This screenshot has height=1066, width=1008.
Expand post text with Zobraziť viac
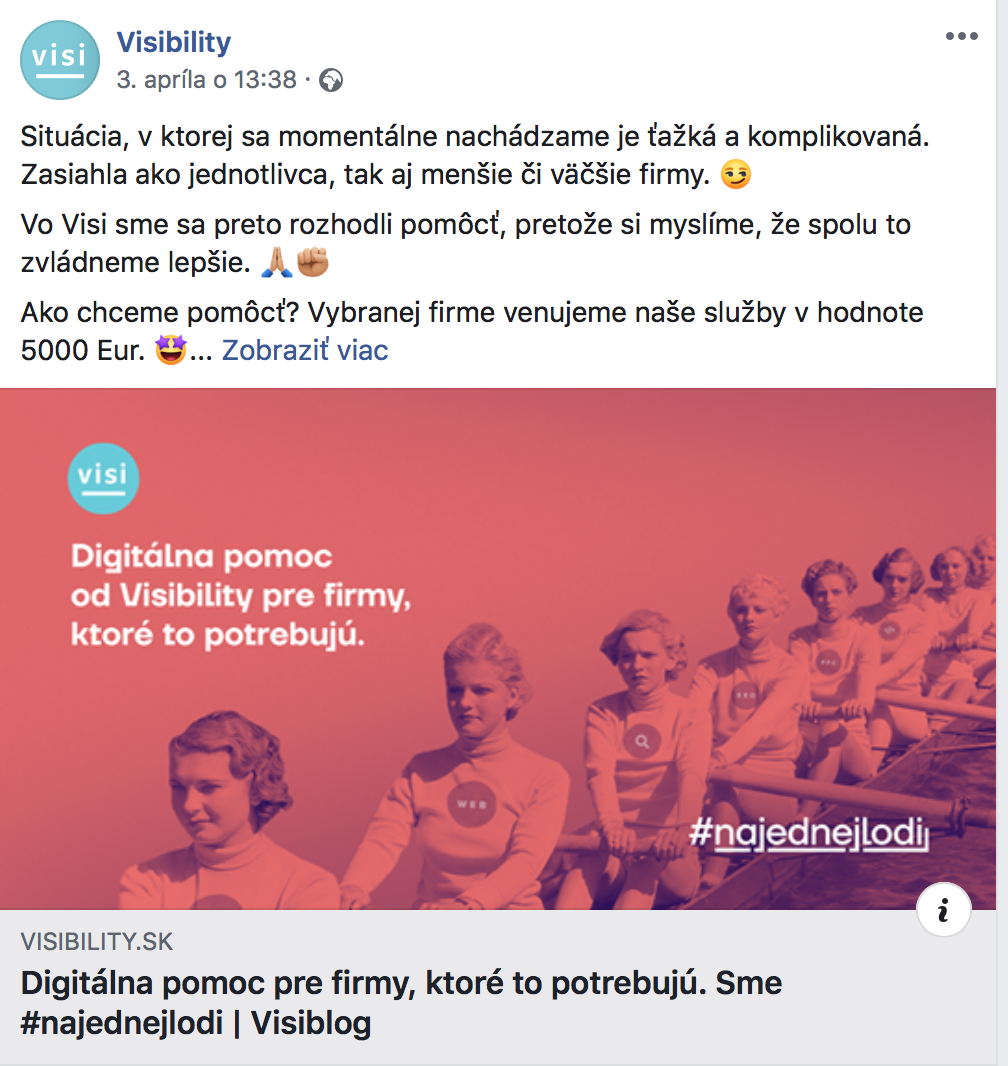pos(305,351)
